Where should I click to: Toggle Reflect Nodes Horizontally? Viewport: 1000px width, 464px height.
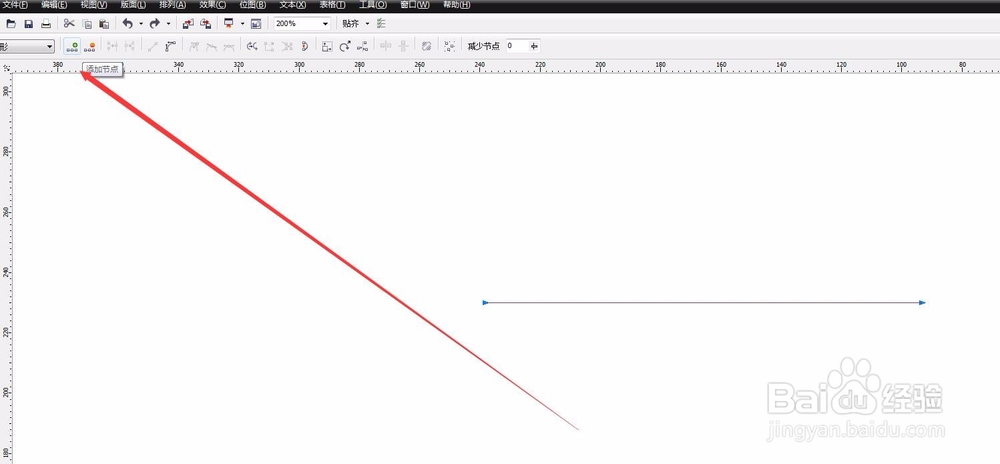pyautogui.click(x=386, y=46)
